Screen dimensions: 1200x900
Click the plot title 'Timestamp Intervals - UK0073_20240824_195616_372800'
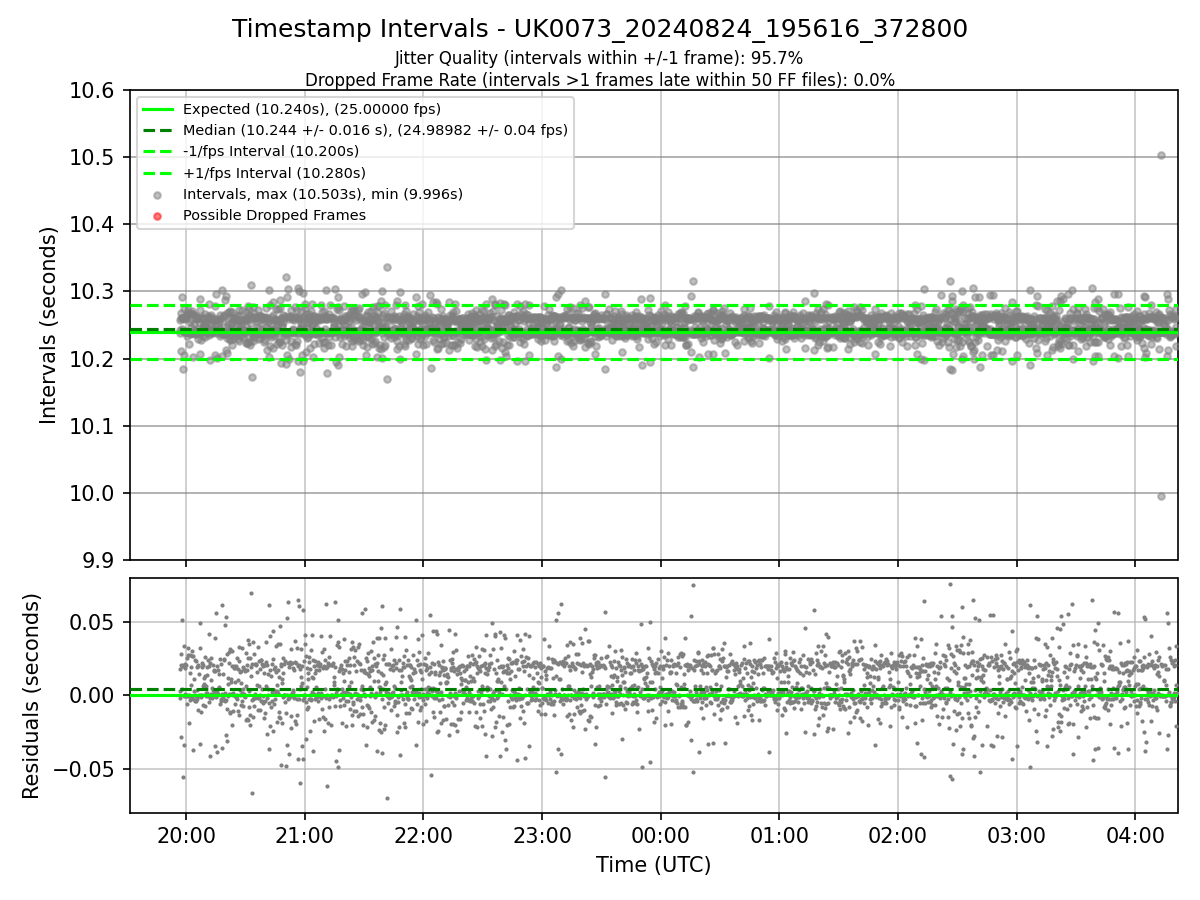tap(600, 29)
